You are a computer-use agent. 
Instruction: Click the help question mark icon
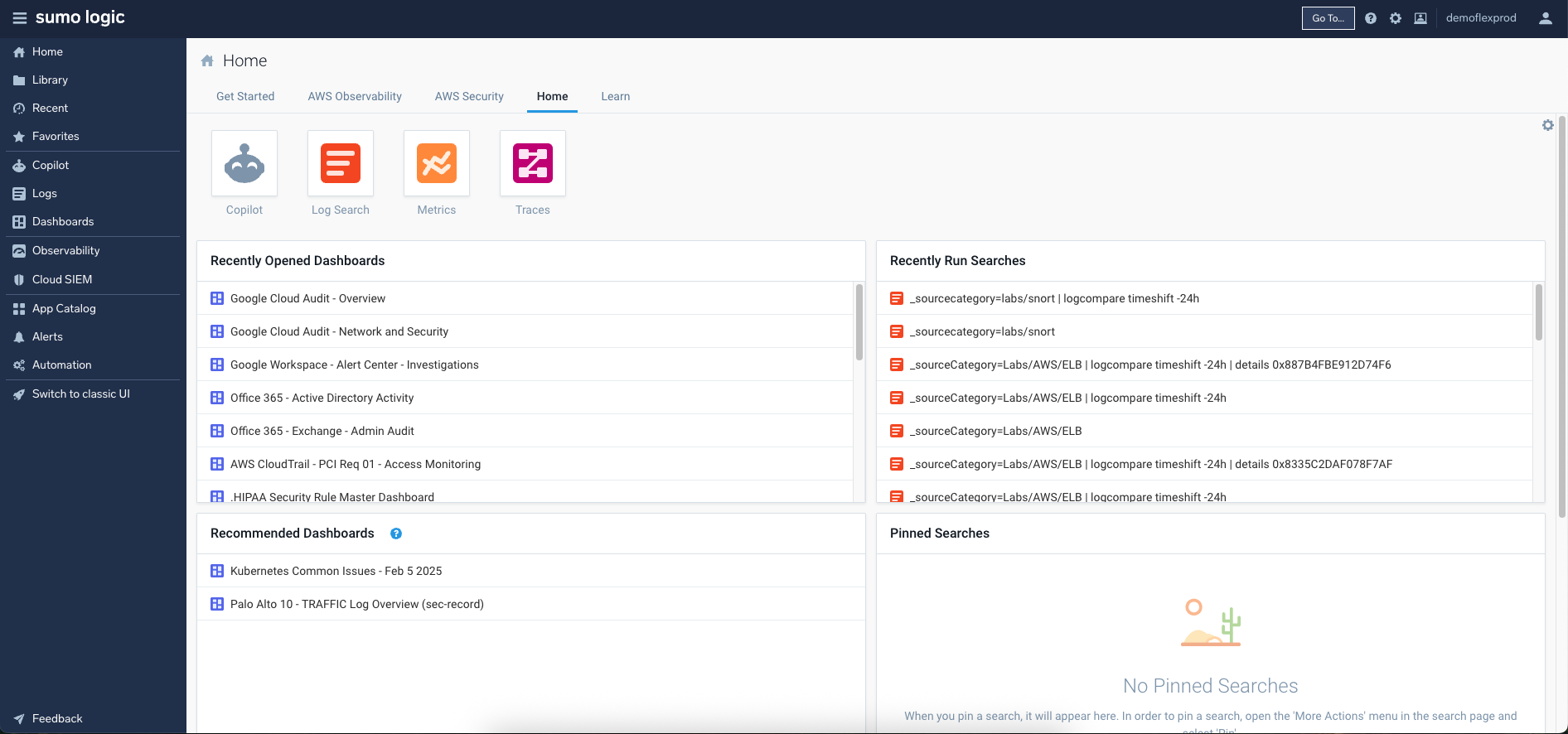(1371, 18)
